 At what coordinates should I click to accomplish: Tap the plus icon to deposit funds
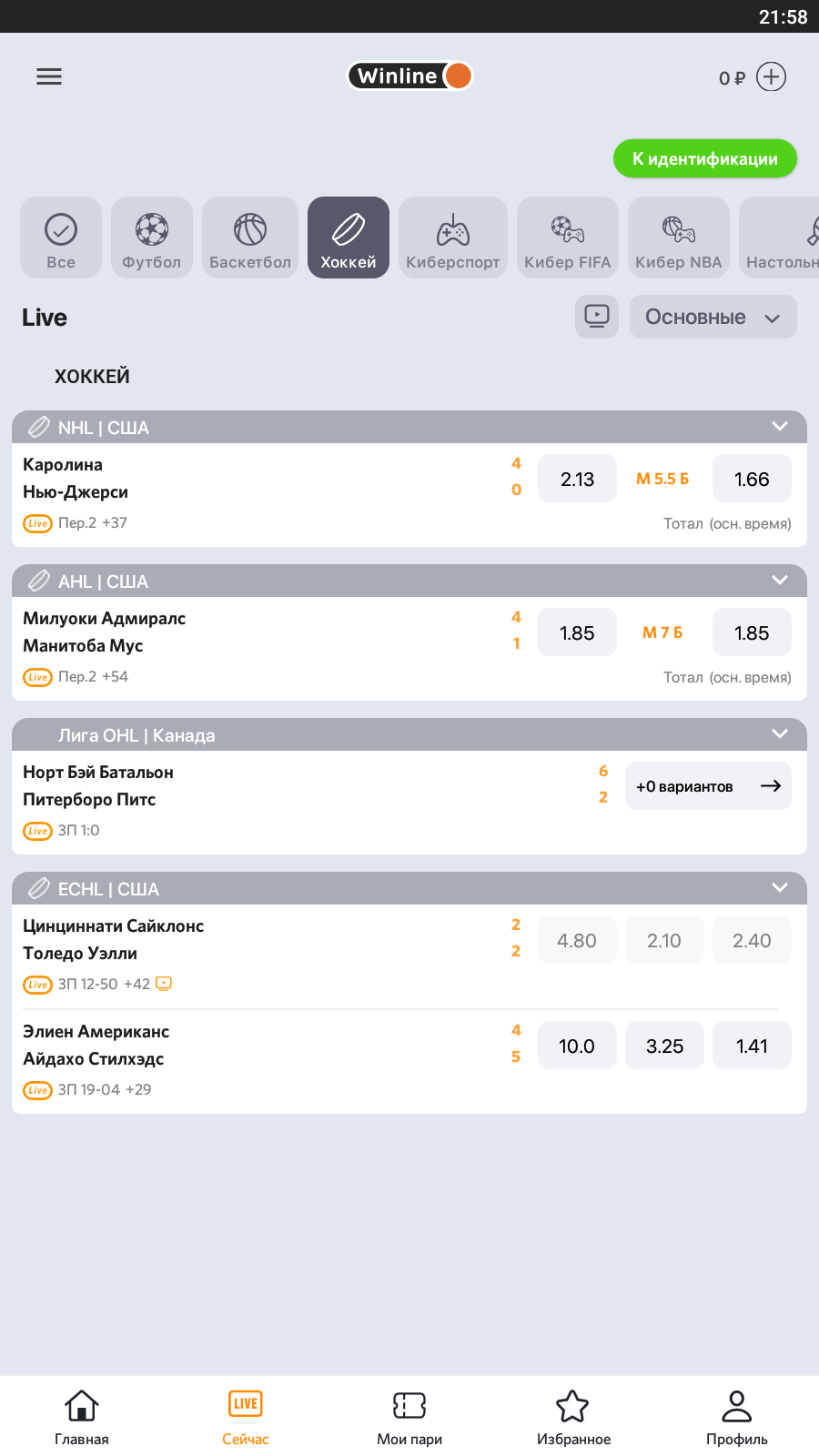[771, 76]
